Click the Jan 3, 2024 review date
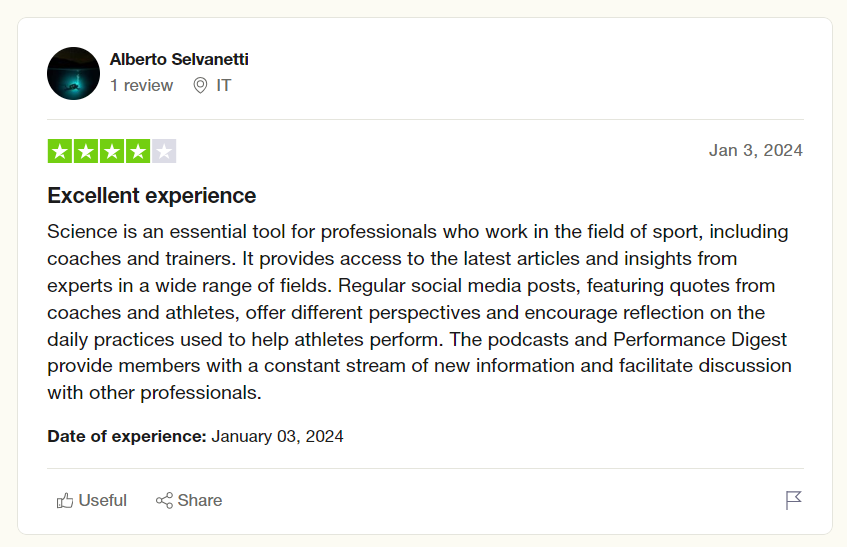The width and height of the screenshot is (847, 547). [756, 150]
